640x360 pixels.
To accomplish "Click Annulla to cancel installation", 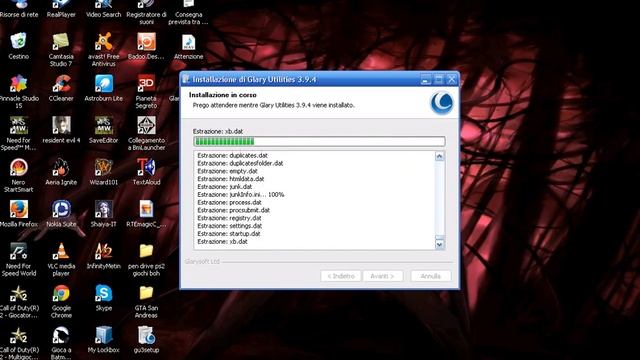I will click(431, 276).
